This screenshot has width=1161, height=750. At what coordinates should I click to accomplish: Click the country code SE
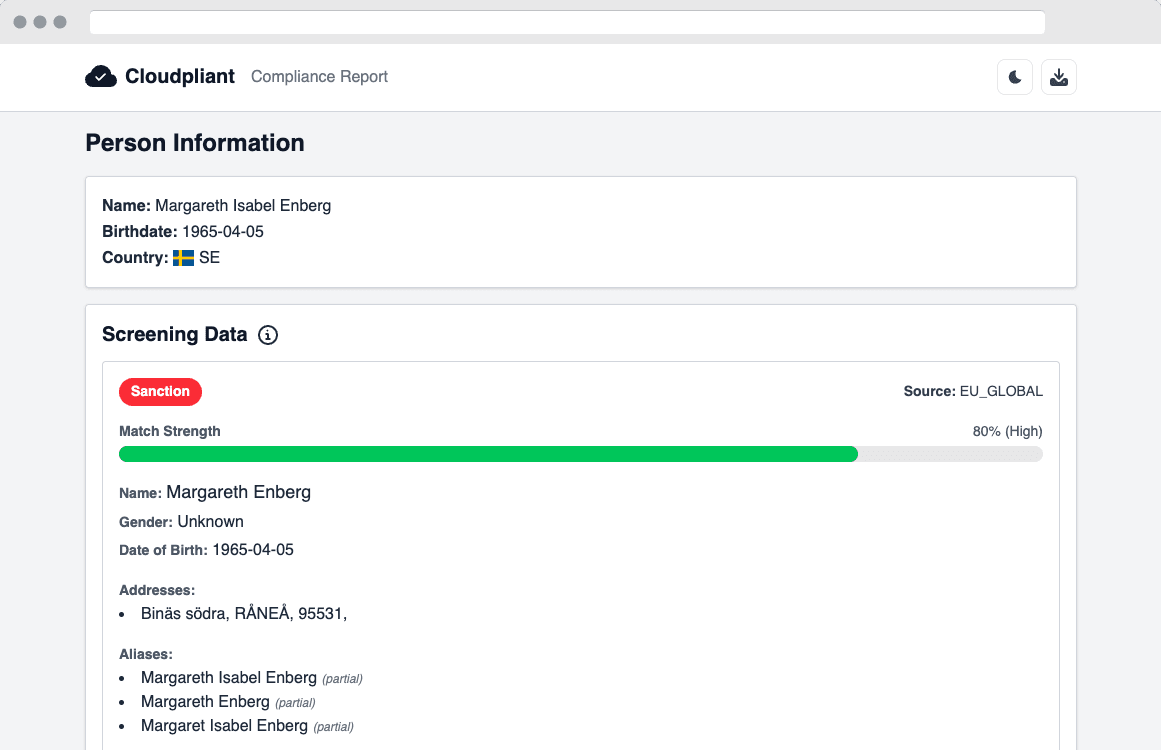[210, 258]
